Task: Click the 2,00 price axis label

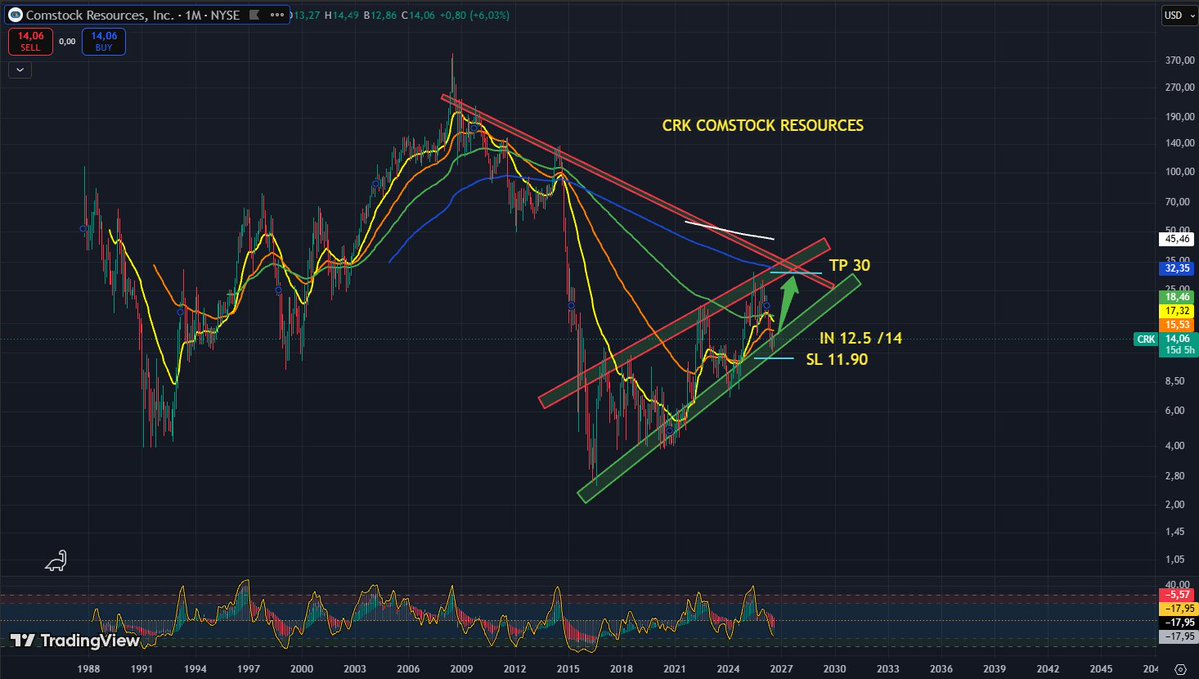Action: click(x=1175, y=505)
